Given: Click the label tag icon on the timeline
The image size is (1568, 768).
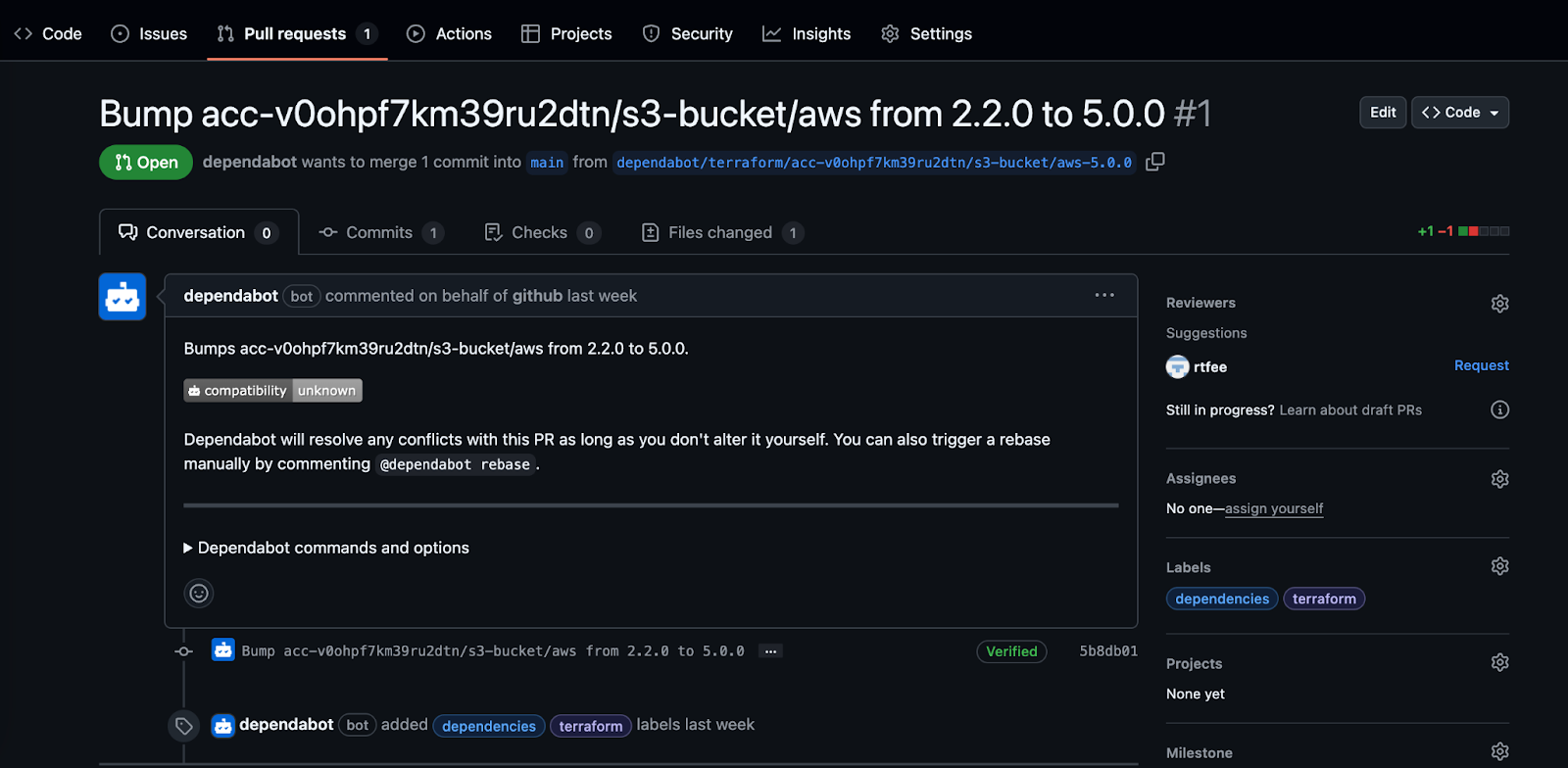Looking at the screenshot, I should coord(183,726).
